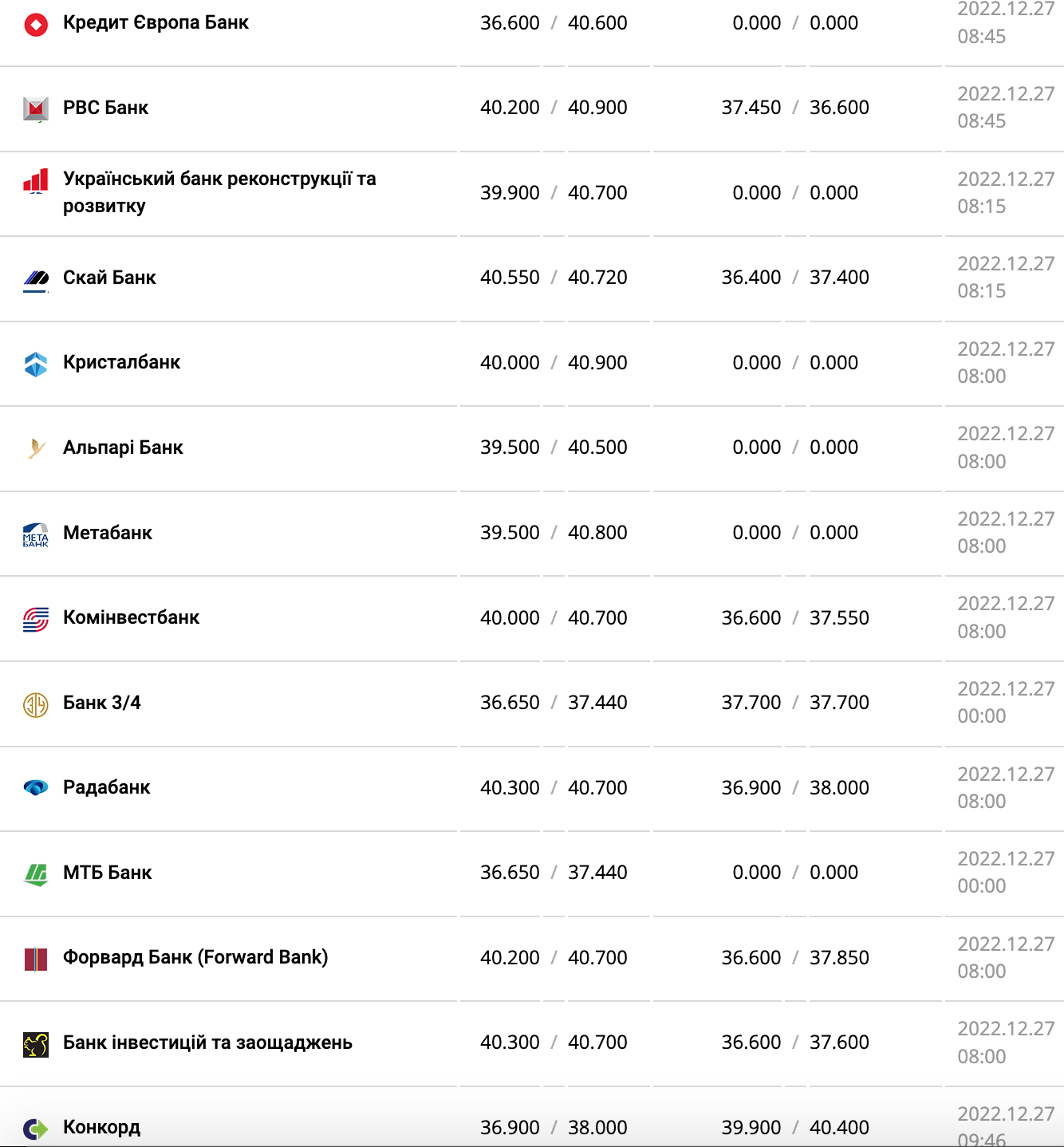Image resolution: width=1064 pixels, height=1147 pixels.
Task: Click РВС Банк rate 37.450 / 36.600
Action: coord(795,108)
